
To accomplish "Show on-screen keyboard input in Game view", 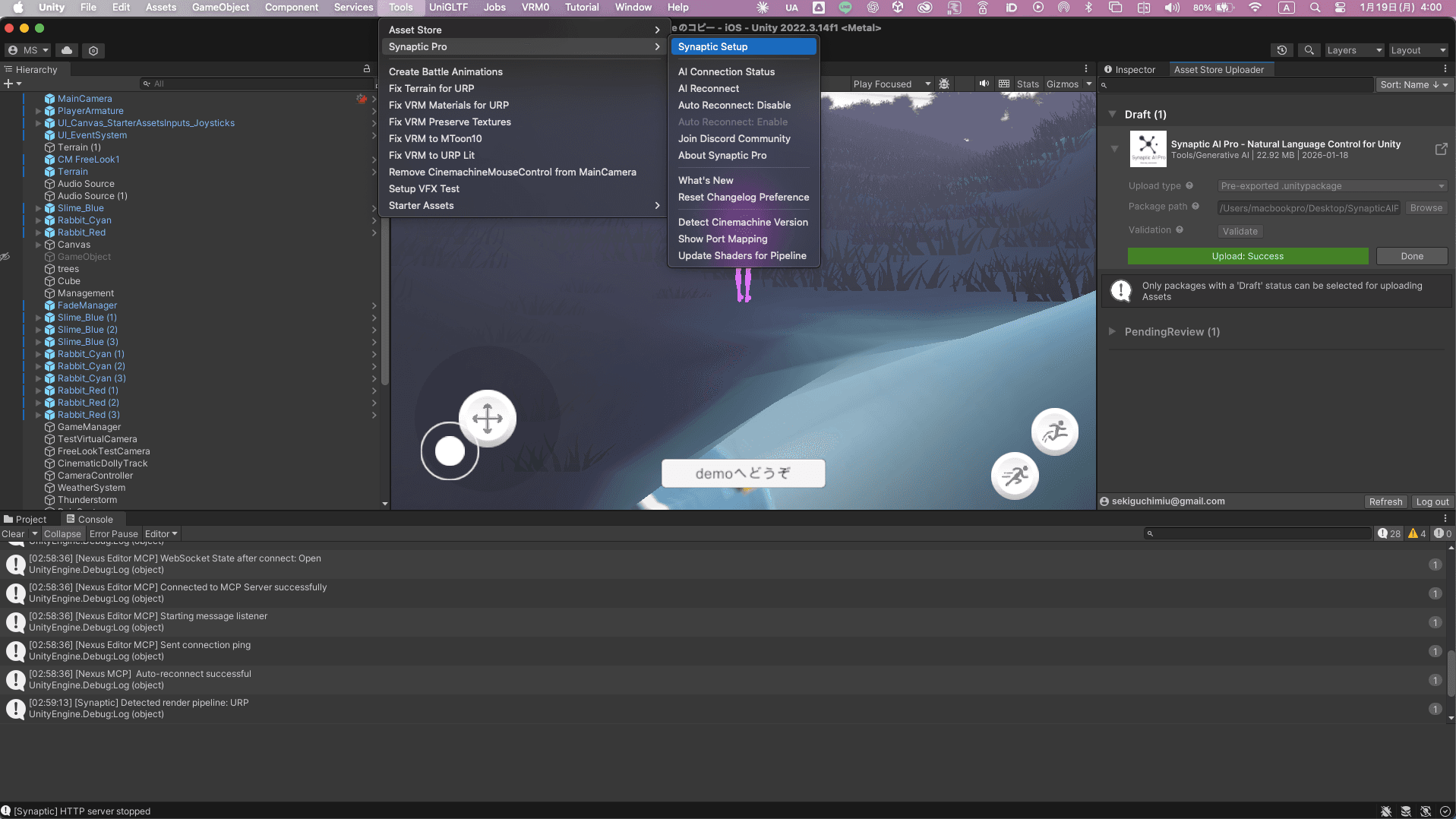I will (1003, 84).
